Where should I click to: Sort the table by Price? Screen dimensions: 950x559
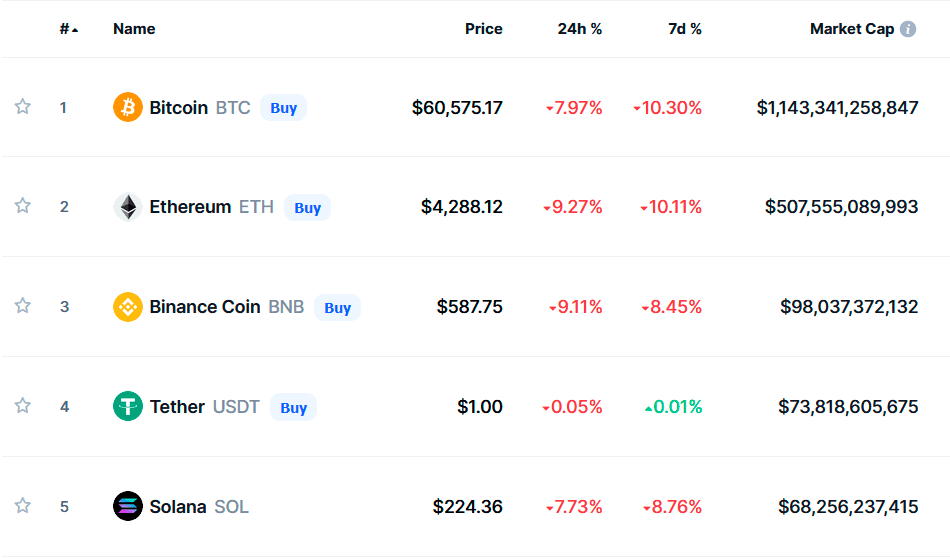[483, 29]
